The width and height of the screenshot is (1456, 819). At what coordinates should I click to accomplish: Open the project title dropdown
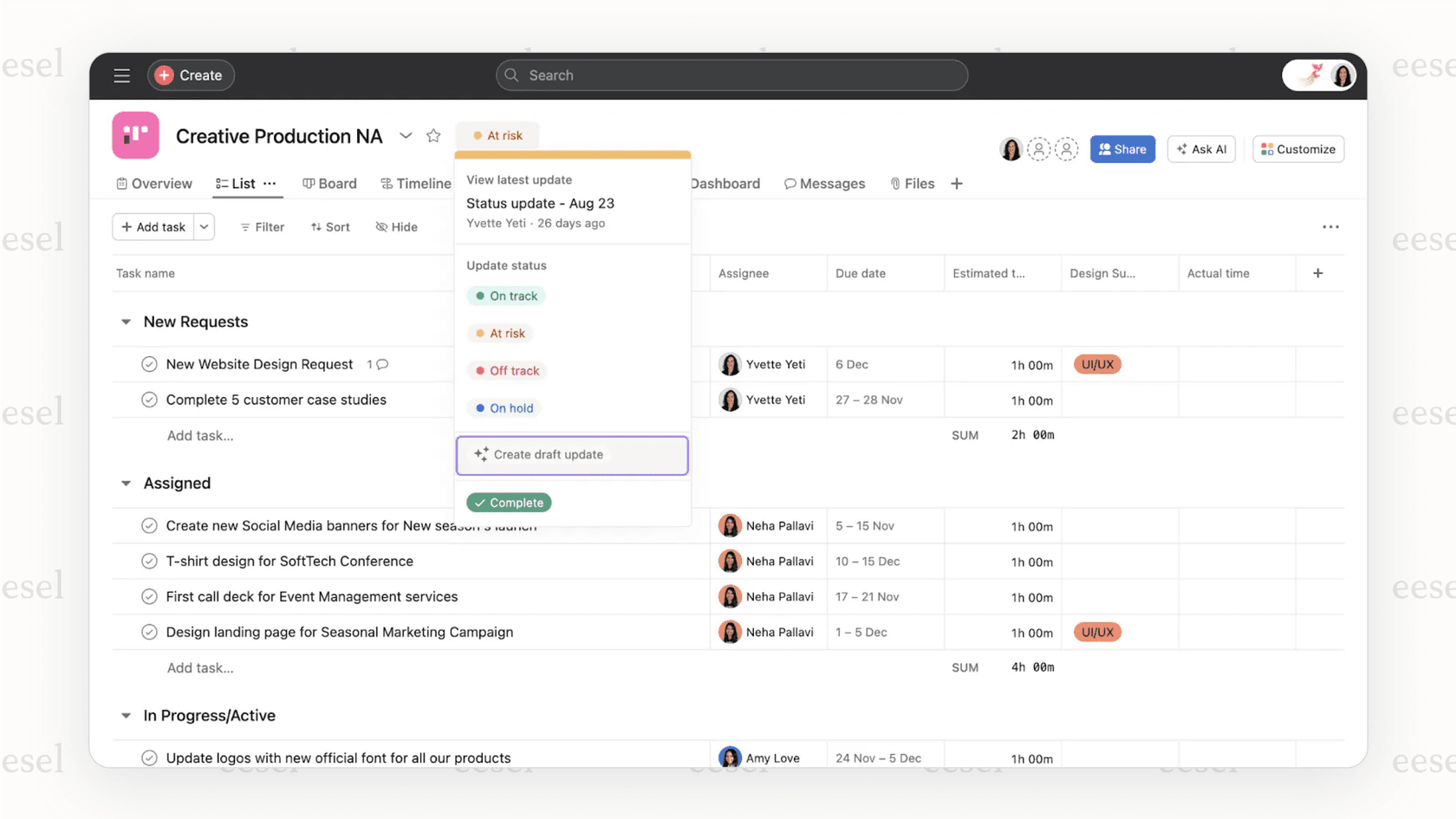pos(406,135)
